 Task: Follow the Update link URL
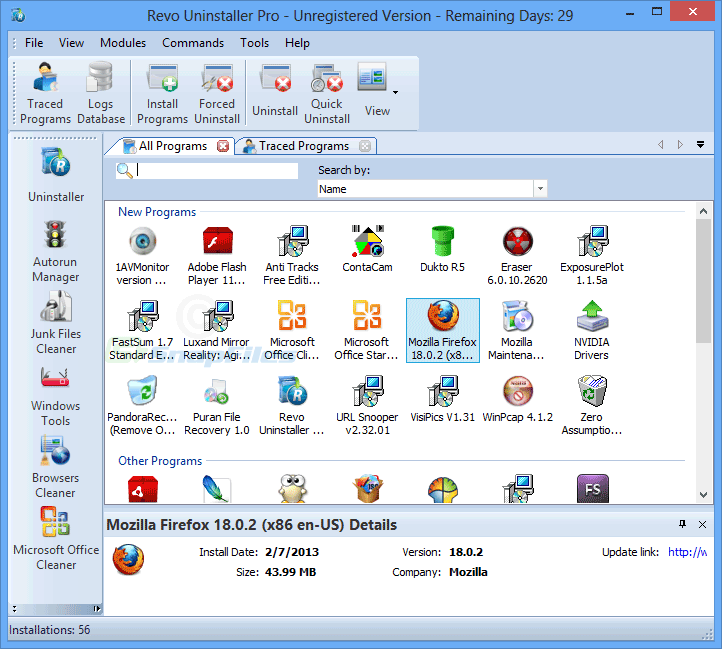tap(687, 552)
